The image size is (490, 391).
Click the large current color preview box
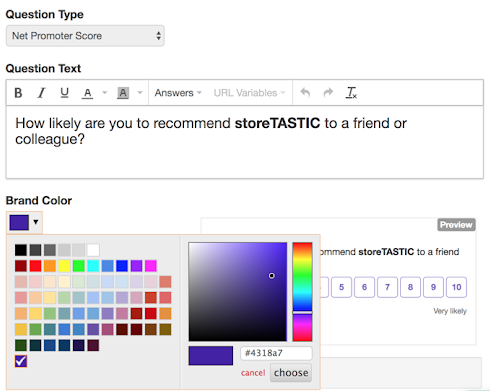[x=211, y=356]
